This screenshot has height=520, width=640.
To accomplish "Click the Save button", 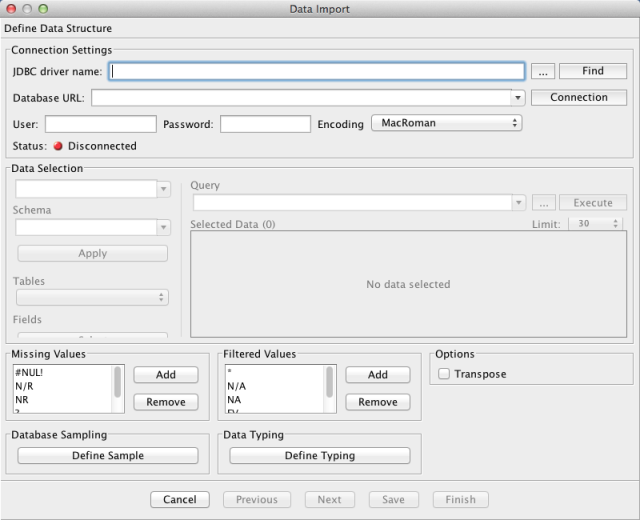I will (x=393, y=500).
